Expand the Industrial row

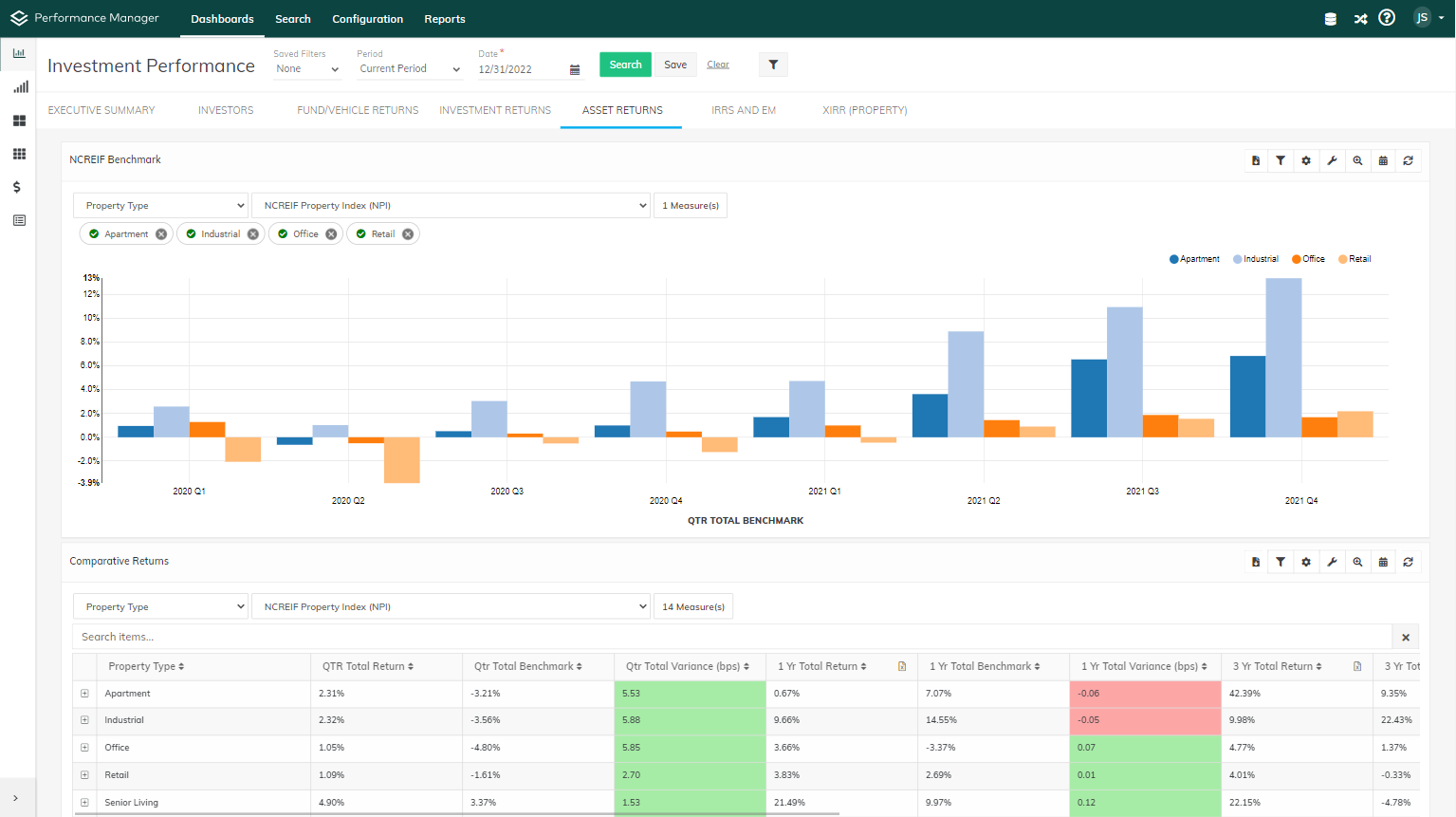coord(84,720)
